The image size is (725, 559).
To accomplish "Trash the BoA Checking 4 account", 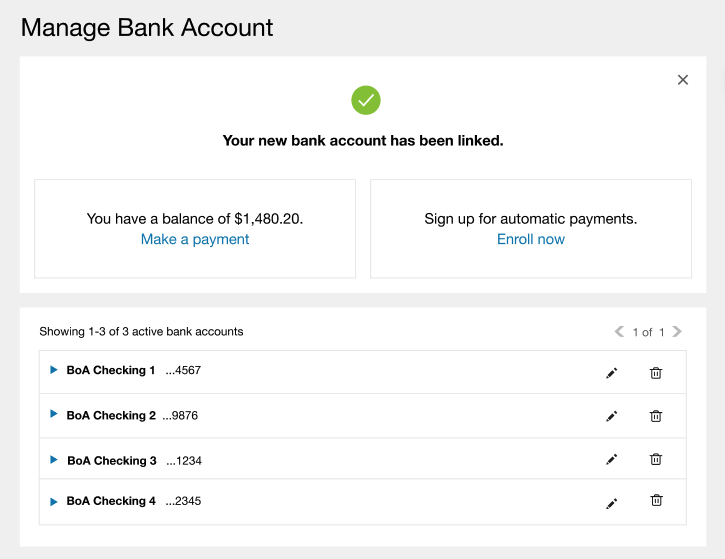I will click(x=656, y=500).
